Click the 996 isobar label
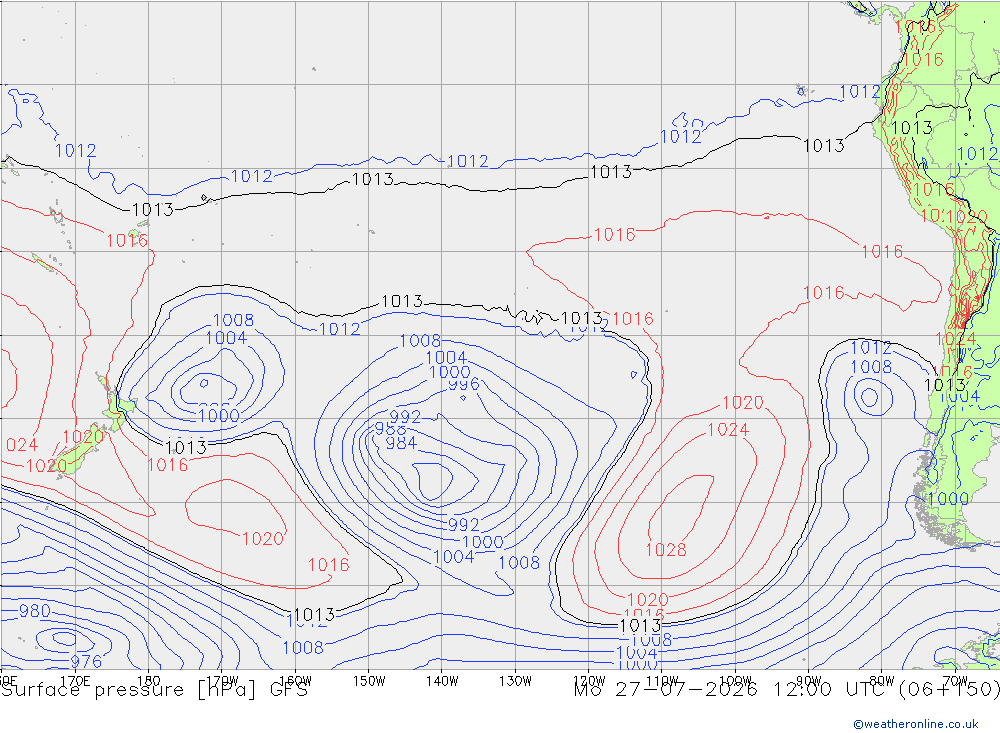 coord(464,385)
